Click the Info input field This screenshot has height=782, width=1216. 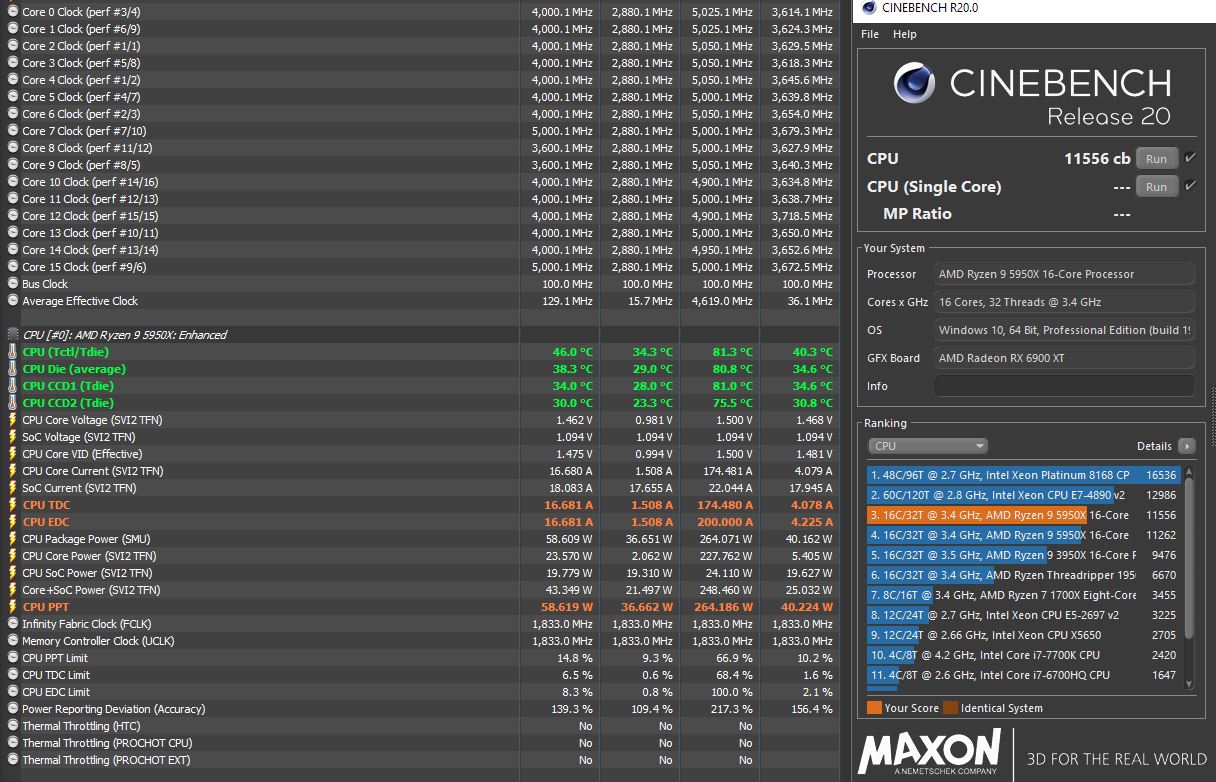pyautogui.click(x=1064, y=386)
